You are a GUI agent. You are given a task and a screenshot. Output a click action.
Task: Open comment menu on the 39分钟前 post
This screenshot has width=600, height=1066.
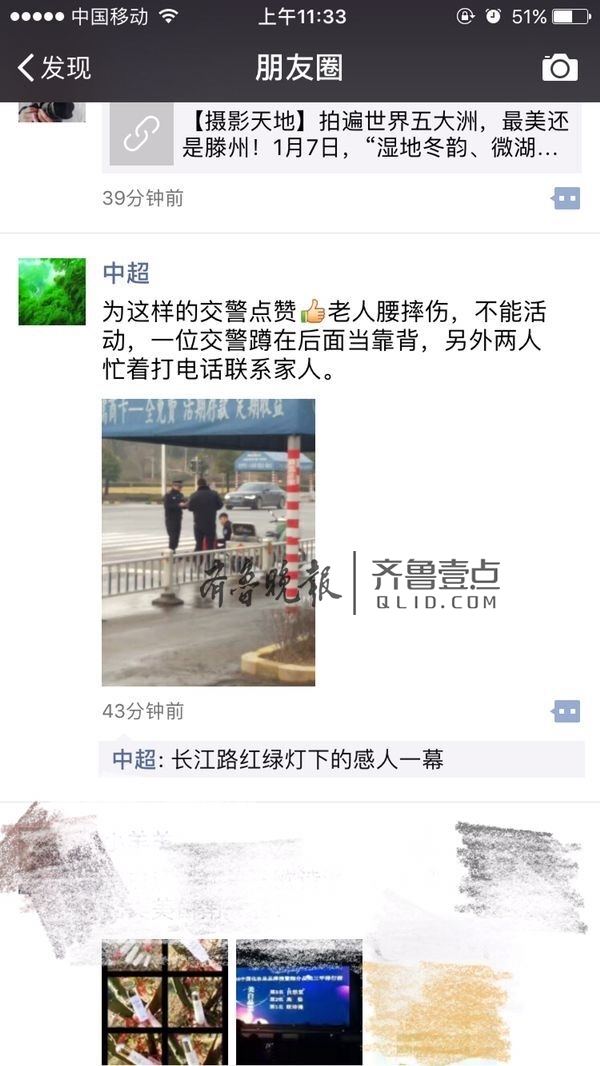point(565,199)
